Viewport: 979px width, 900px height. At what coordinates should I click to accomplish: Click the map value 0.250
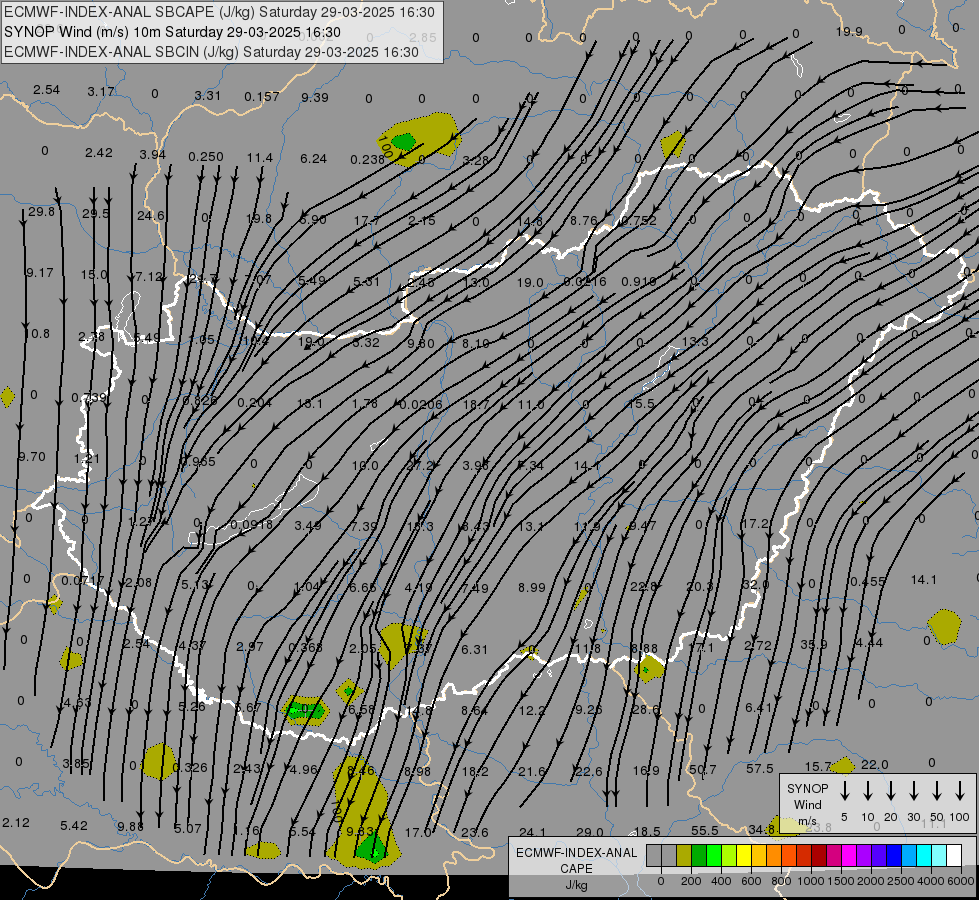click(x=206, y=156)
